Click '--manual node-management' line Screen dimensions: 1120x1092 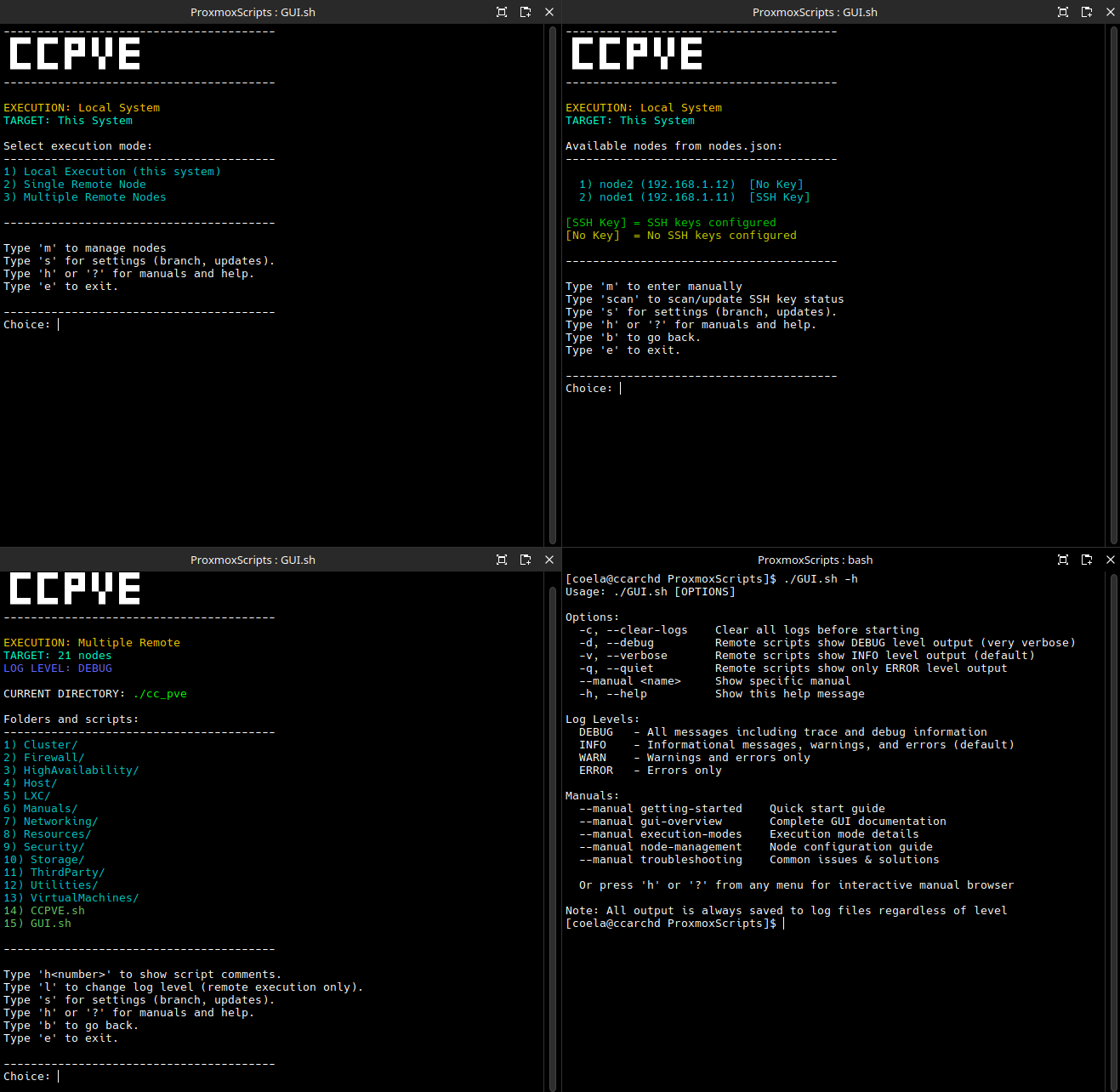(x=756, y=847)
